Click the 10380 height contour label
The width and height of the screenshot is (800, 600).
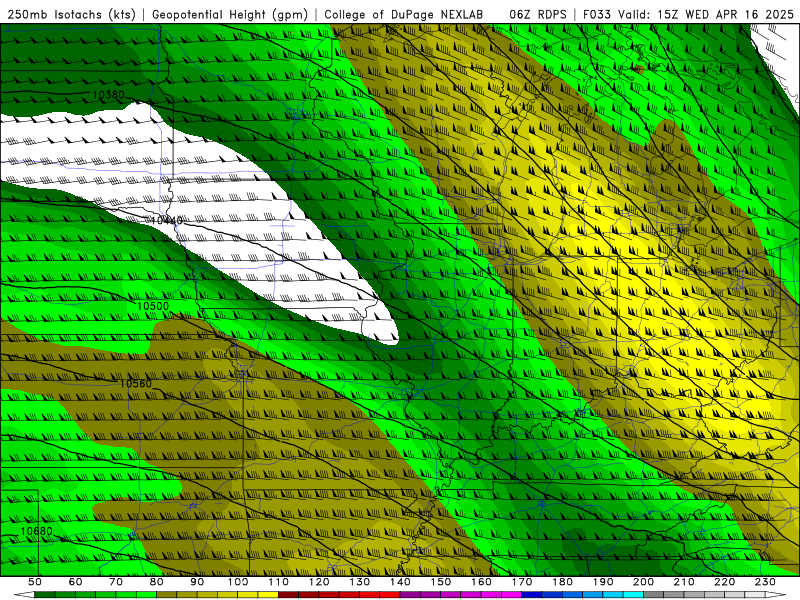pyautogui.click(x=108, y=95)
